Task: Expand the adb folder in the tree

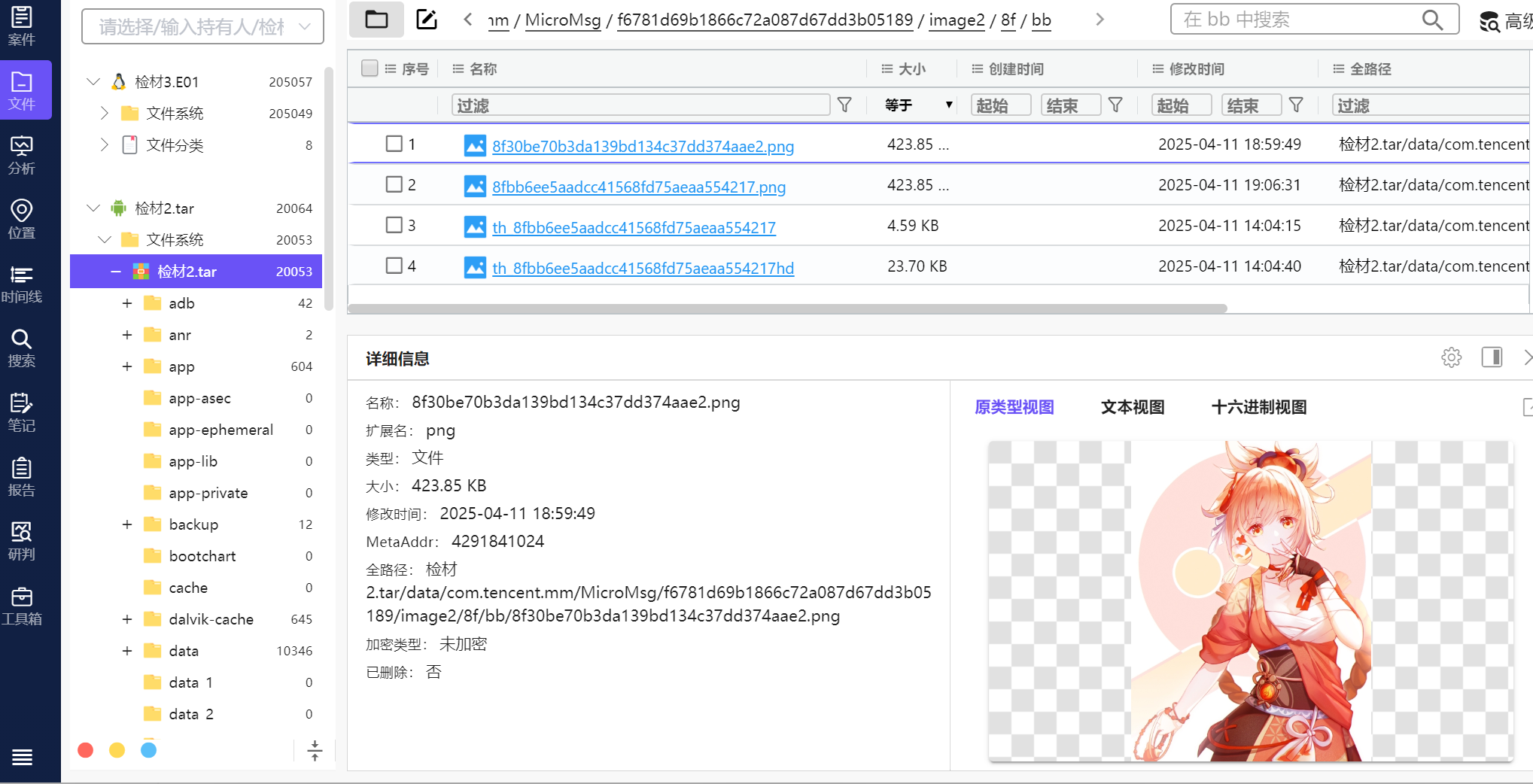Action: 126,302
